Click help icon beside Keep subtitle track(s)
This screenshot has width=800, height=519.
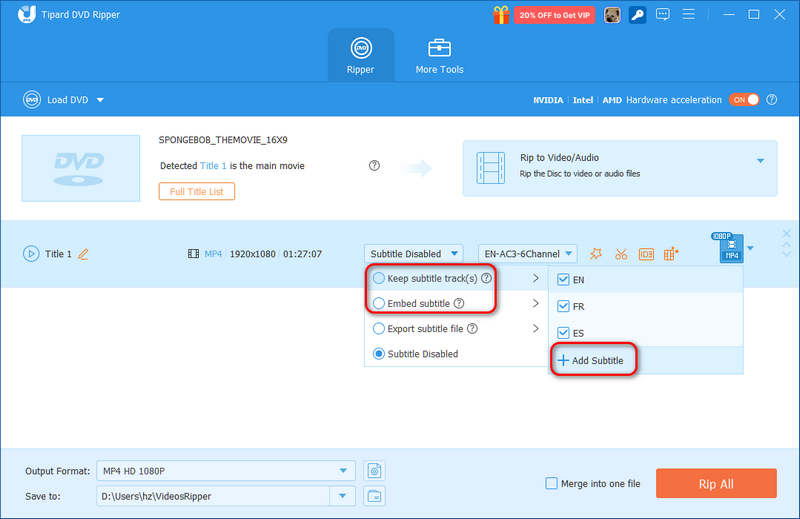point(486,278)
